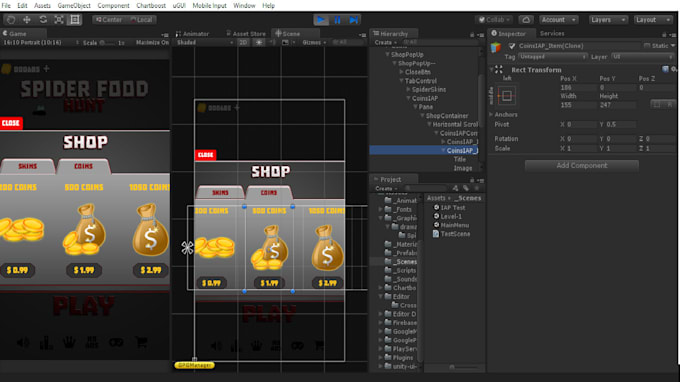Image resolution: width=680 pixels, height=382 pixels.
Task: Open the Hierarchy panel options menu icon
Action: 481,35
